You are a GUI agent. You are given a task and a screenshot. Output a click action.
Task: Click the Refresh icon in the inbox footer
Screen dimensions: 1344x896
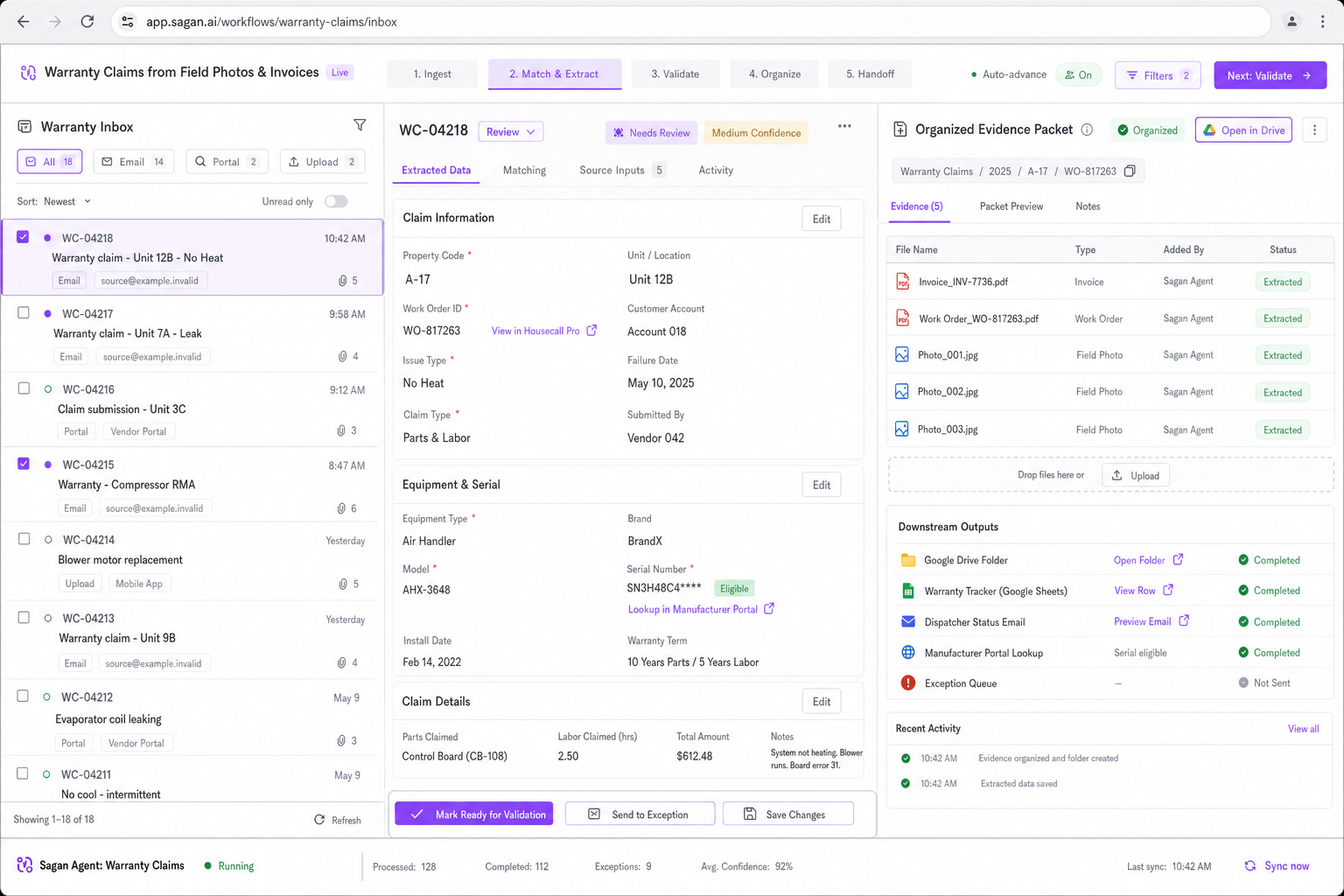click(319, 820)
